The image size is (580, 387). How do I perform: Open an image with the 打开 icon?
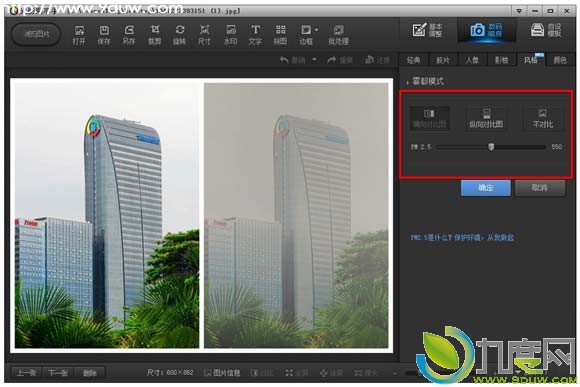79,35
